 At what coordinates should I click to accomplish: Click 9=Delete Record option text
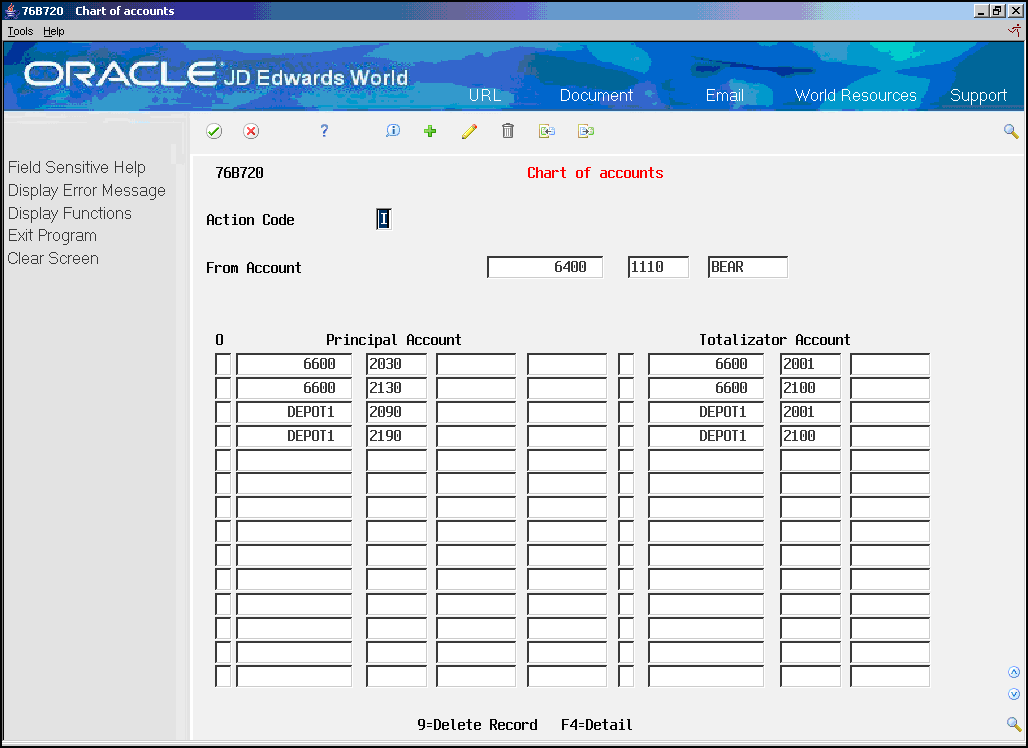477,725
